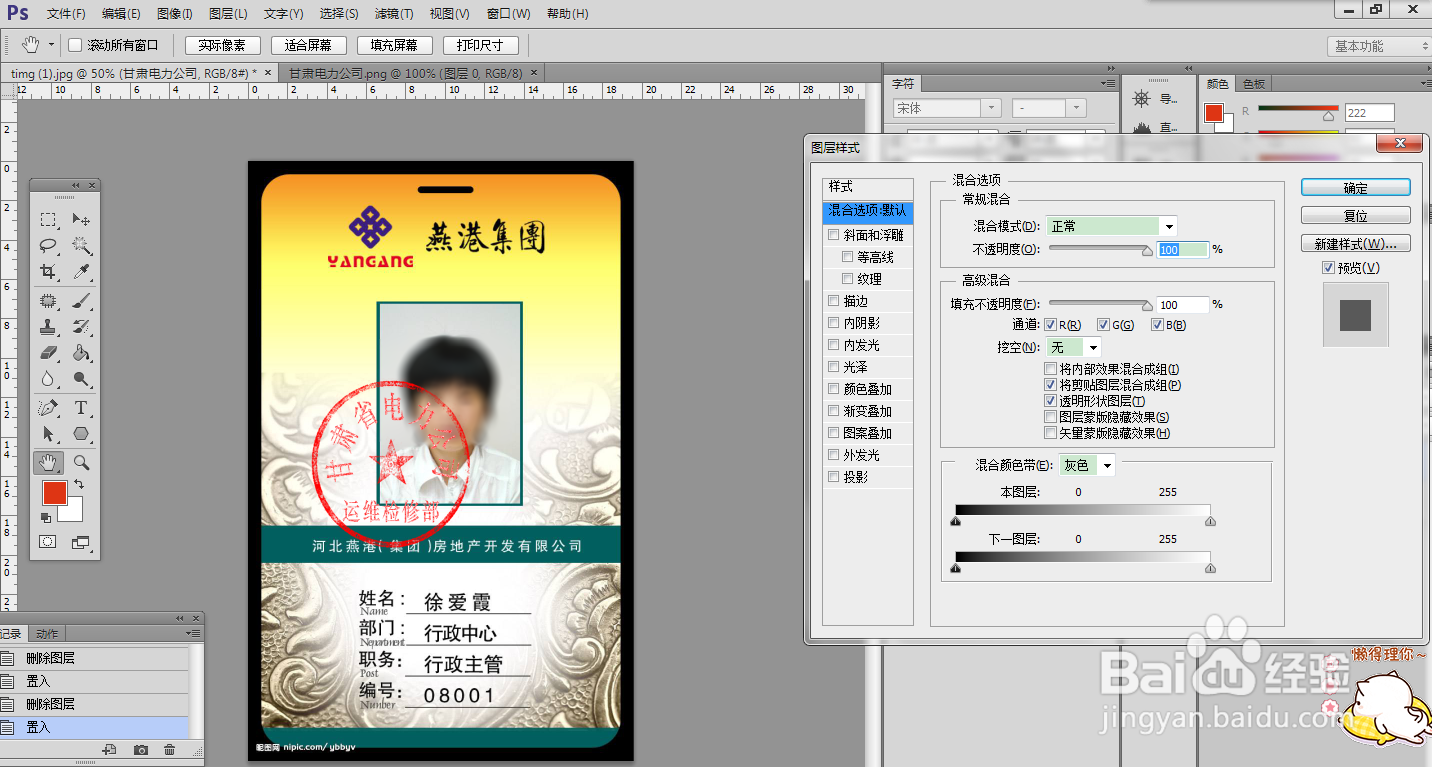This screenshot has height=767, width=1432.
Task: Select the Move tool
Action: pos(82,219)
